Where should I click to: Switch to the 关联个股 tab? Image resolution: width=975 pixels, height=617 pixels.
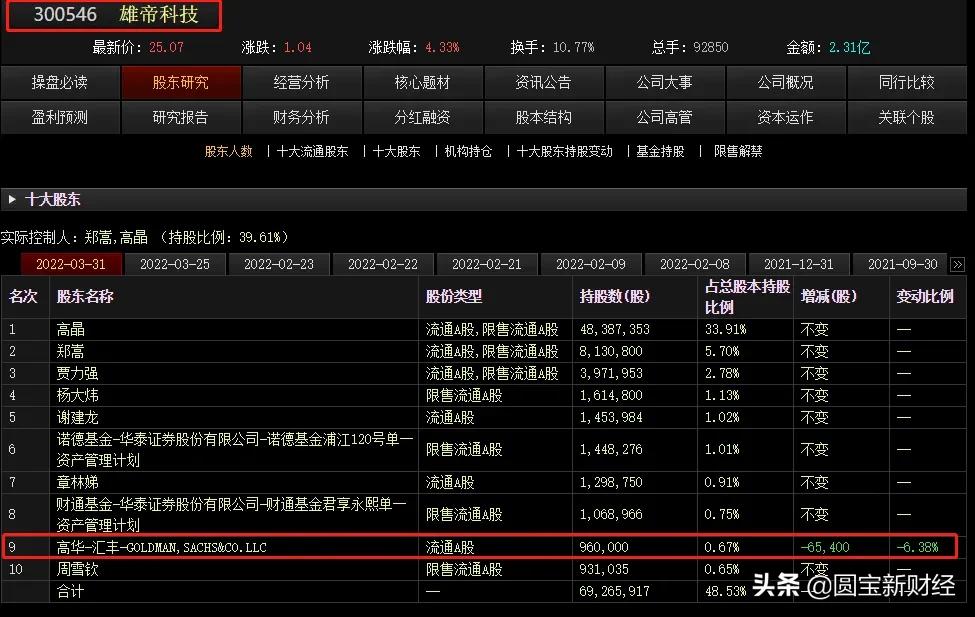[x=907, y=117]
